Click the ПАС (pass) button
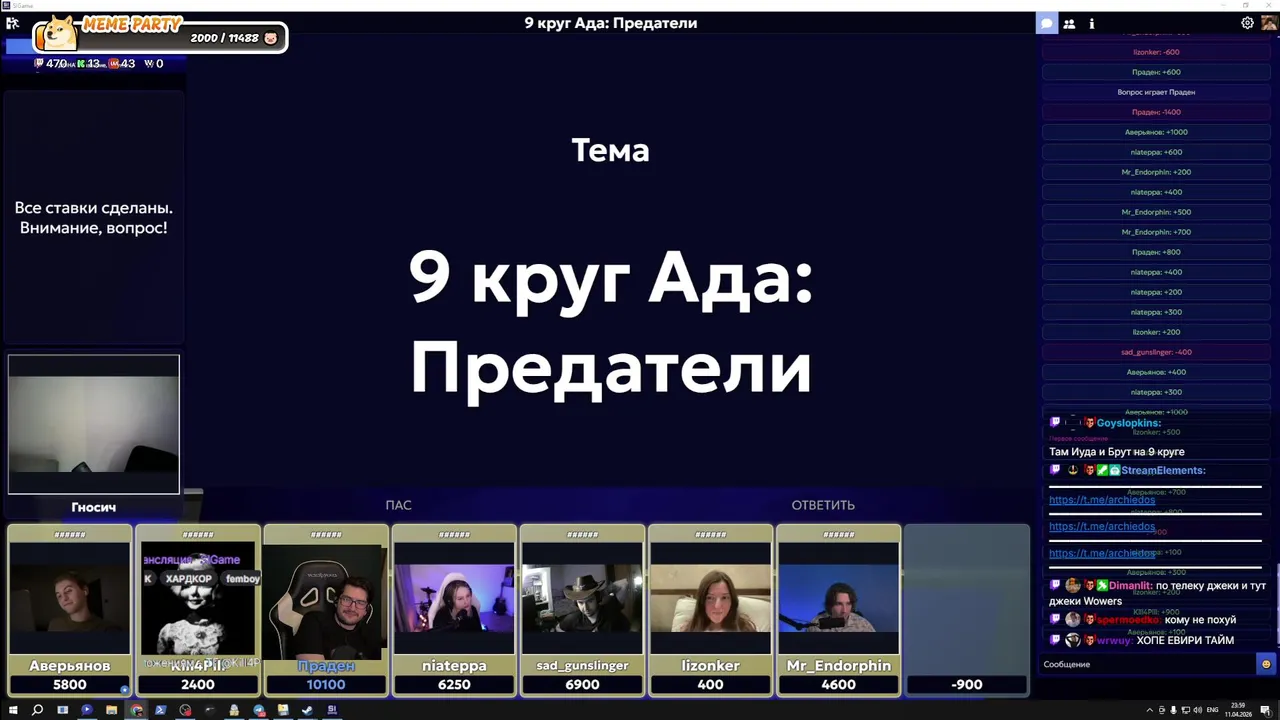 pyautogui.click(x=398, y=505)
